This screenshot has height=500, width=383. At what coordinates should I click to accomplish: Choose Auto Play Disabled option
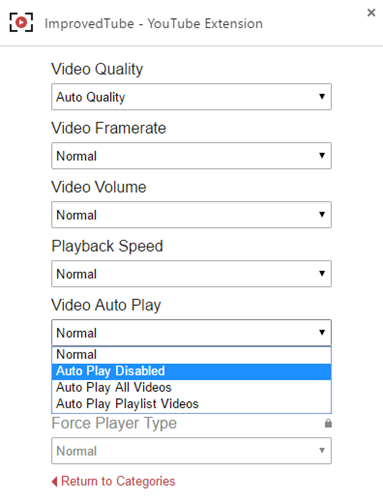coord(191,371)
